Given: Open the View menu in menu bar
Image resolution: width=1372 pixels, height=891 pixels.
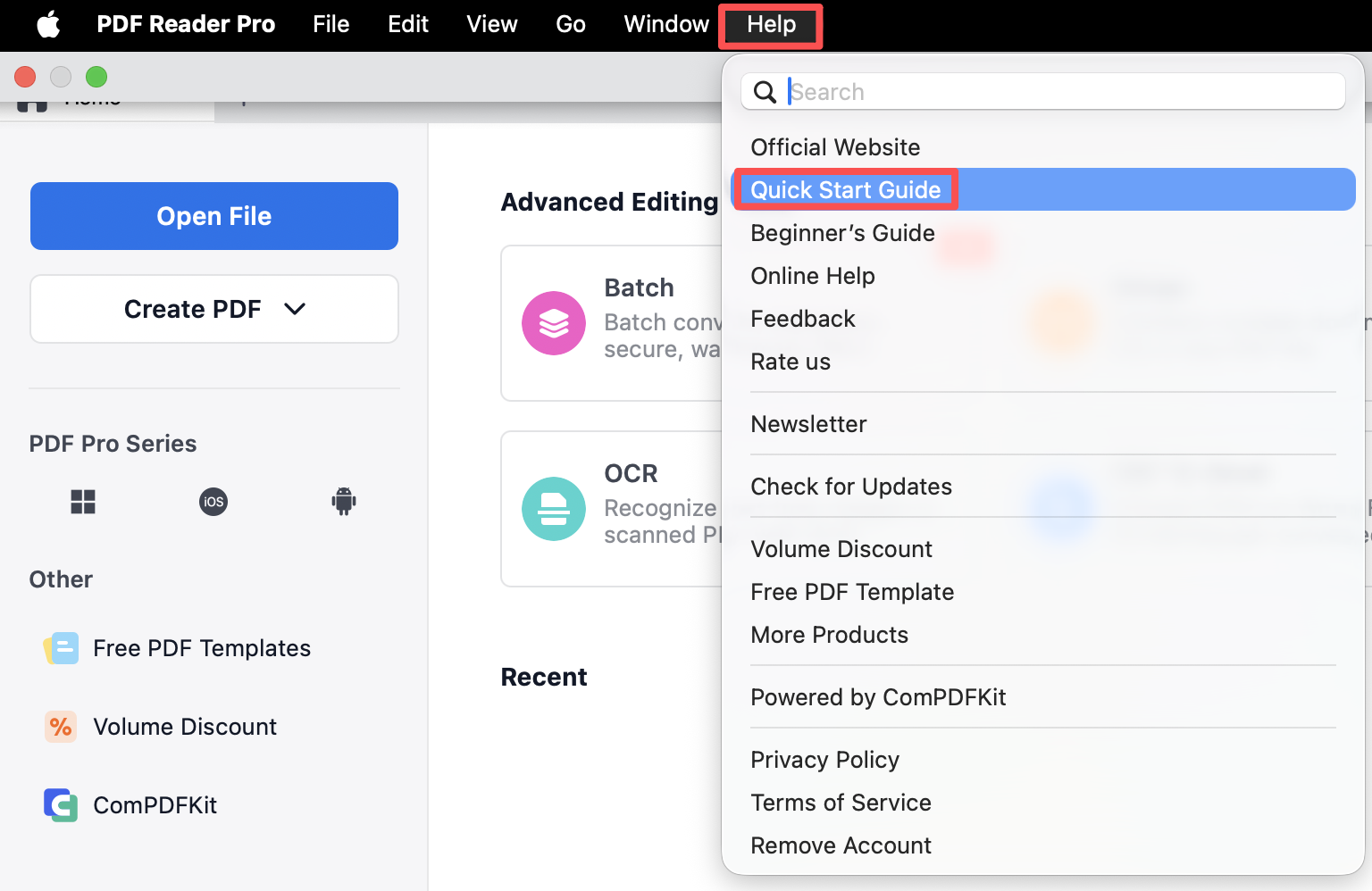Looking at the screenshot, I should (491, 25).
